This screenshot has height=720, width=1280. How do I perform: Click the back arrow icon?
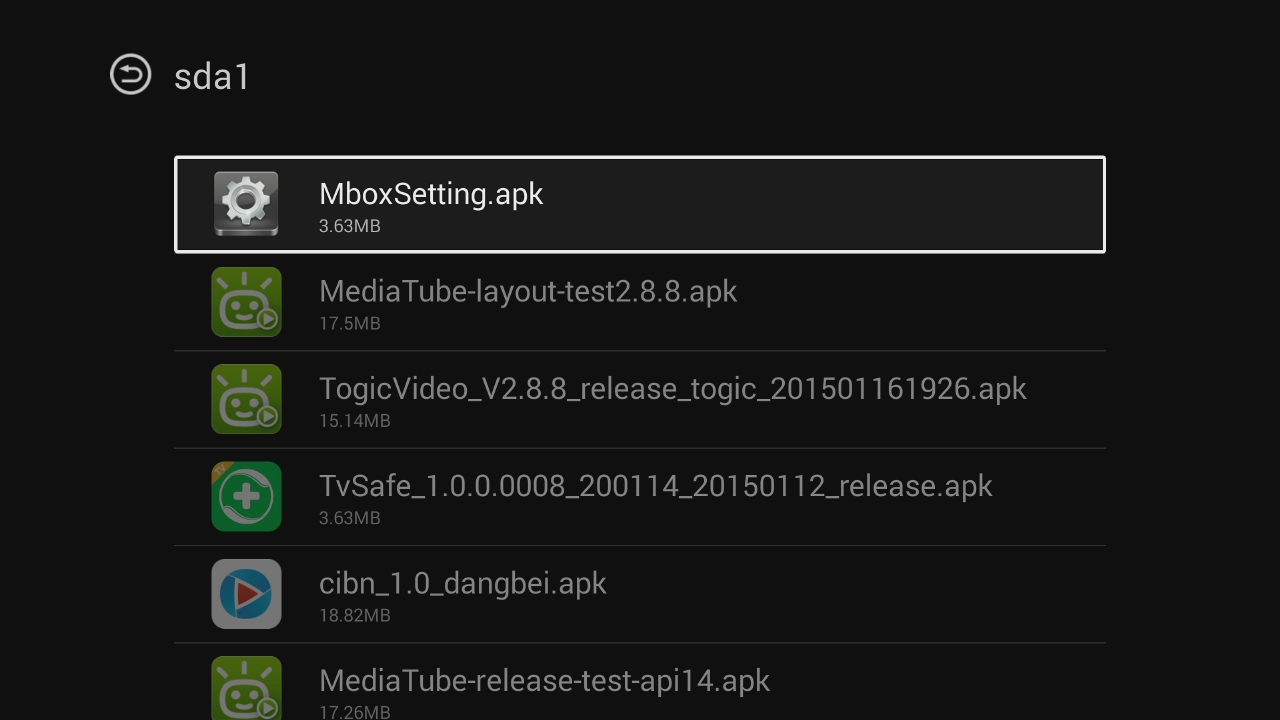[130, 75]
